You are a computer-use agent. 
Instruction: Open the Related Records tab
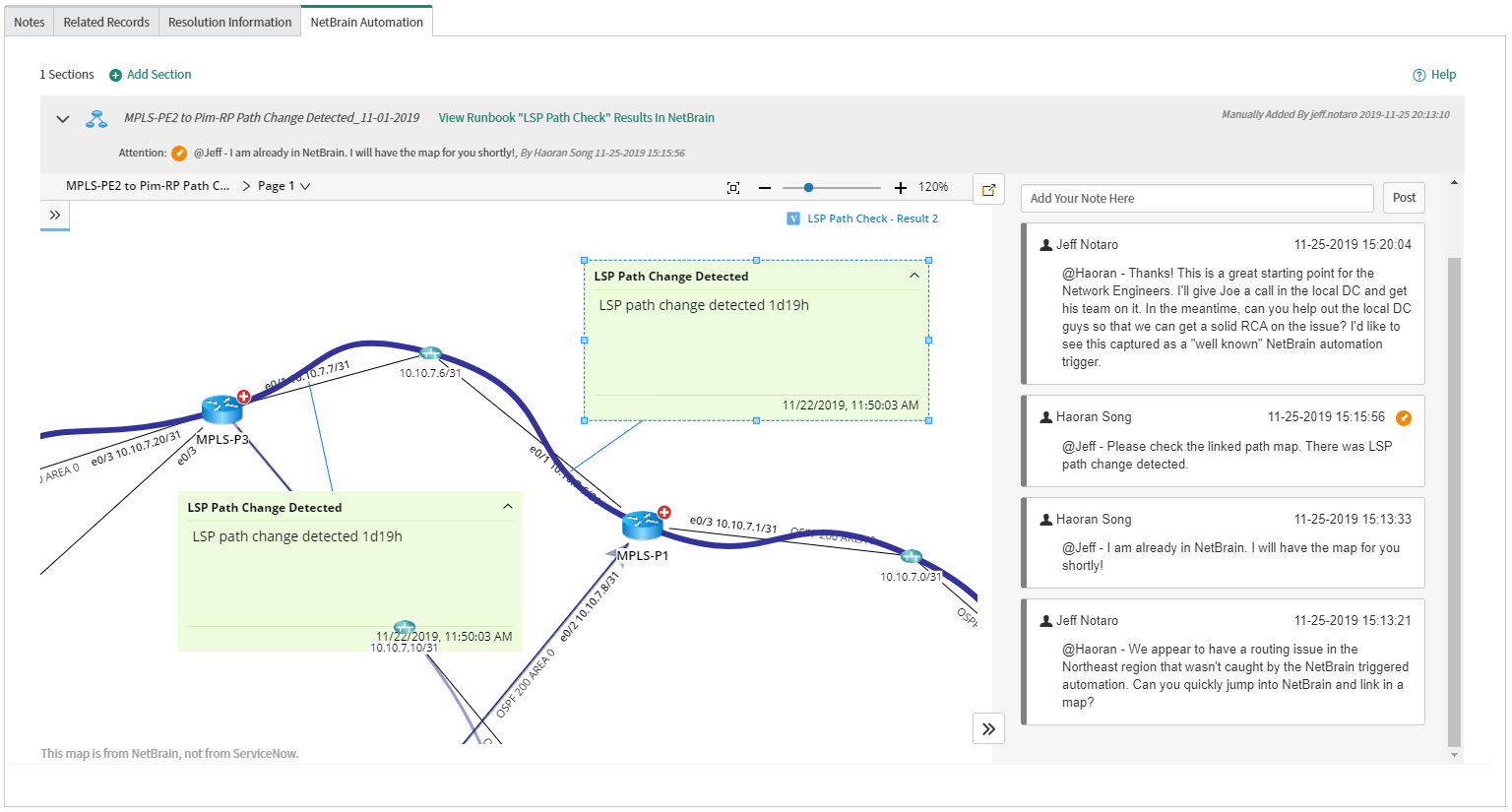click(x=106, y=22)
